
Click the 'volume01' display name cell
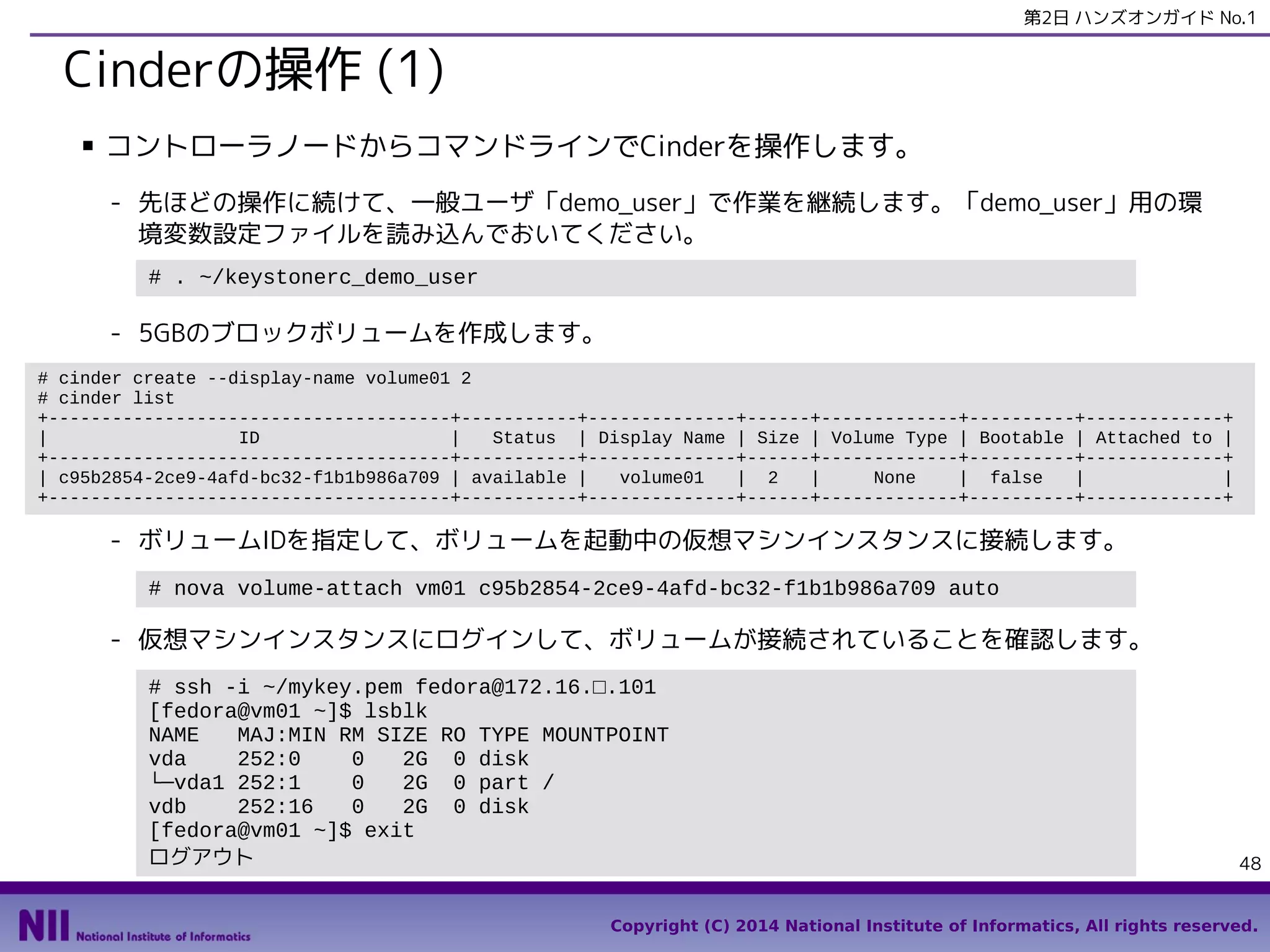pos(661,478)
